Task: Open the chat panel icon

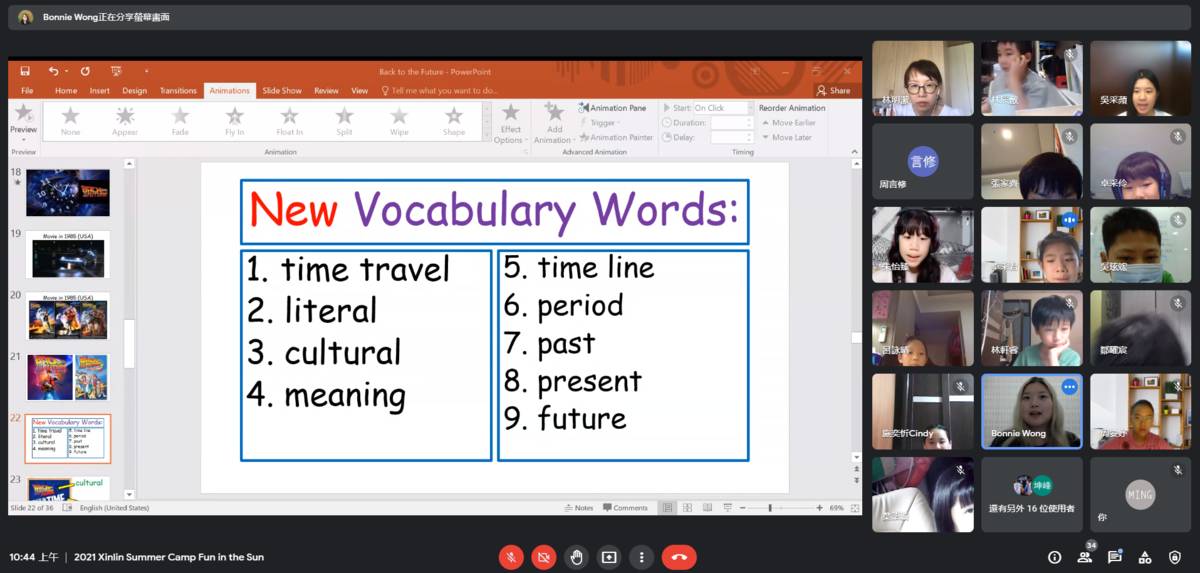Action: (x=1115, y=557)
